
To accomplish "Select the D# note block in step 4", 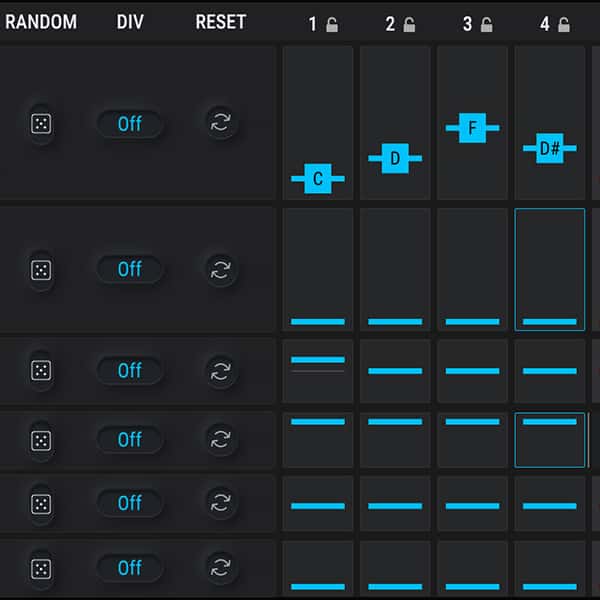I will pyautogui.click(x=549, y=149).
